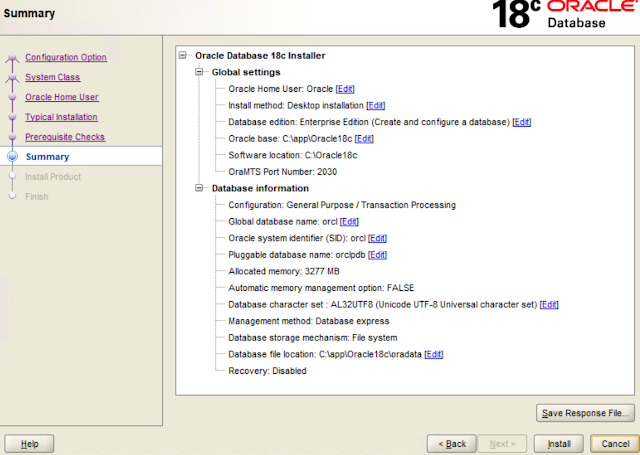Click the Configuration Option step marker icon
Image resolution: width=640 pixels, height=455 pixels.
coord(12,58)
